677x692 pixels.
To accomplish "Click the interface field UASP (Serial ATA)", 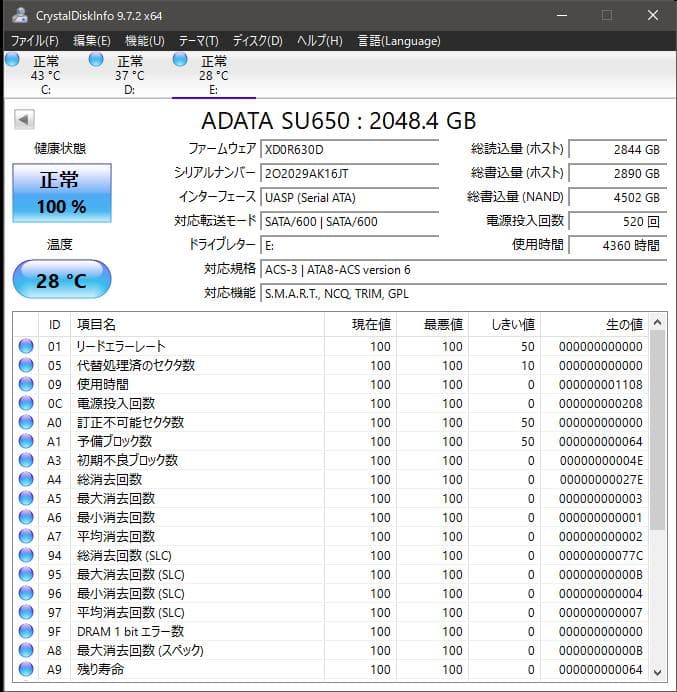I will [x=350, y=197].
